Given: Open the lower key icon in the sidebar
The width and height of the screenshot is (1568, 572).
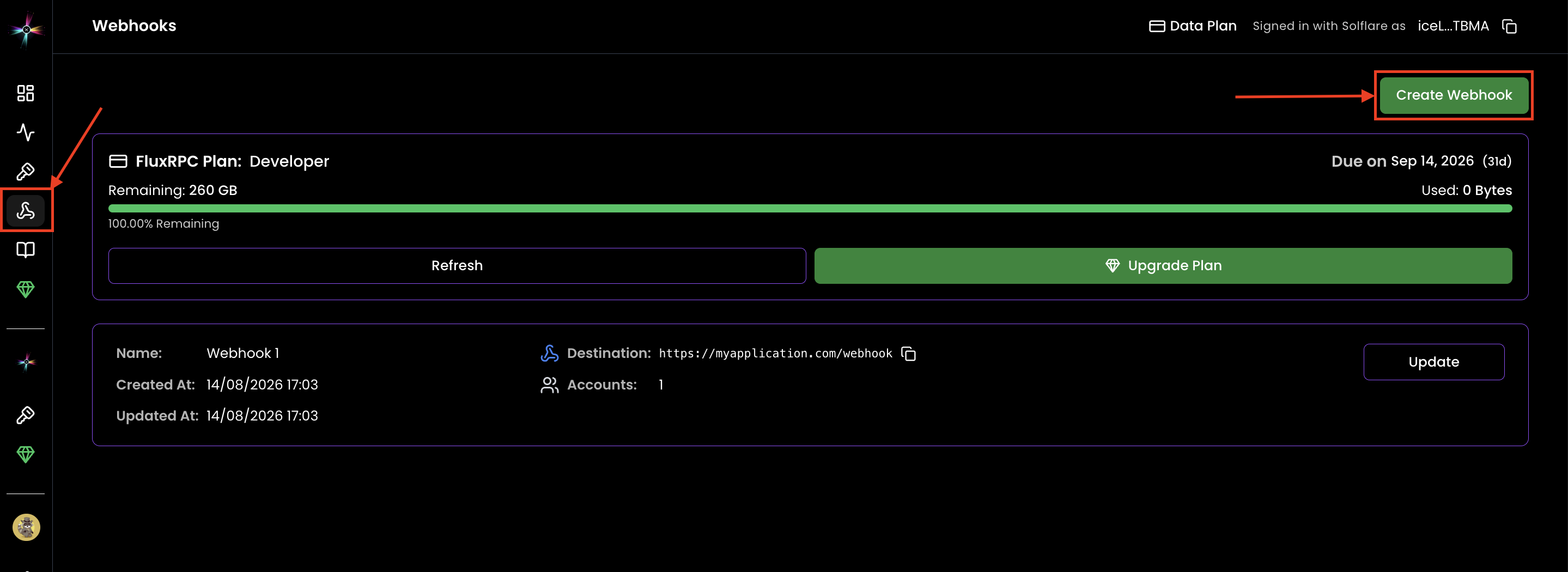Looking at the screenshot, I should click(26, 415).
